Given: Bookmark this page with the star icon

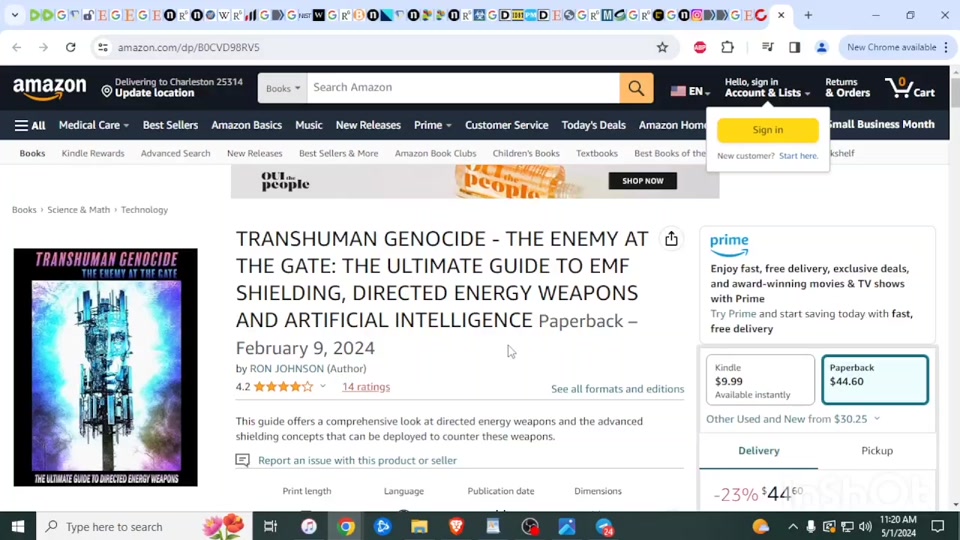Looking at the screenshot, I should tap(662, 47).
